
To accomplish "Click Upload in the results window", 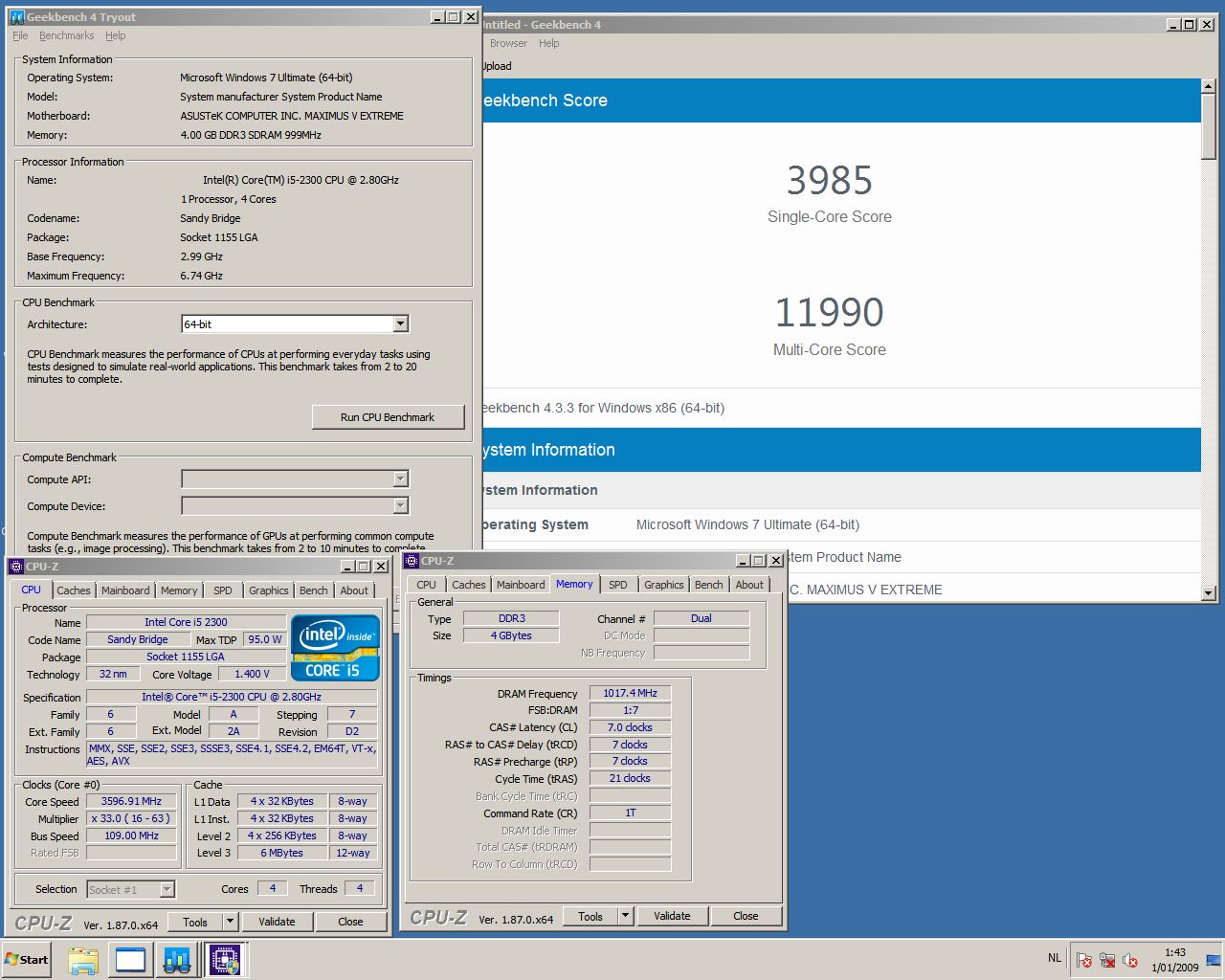I will [497, 66].
